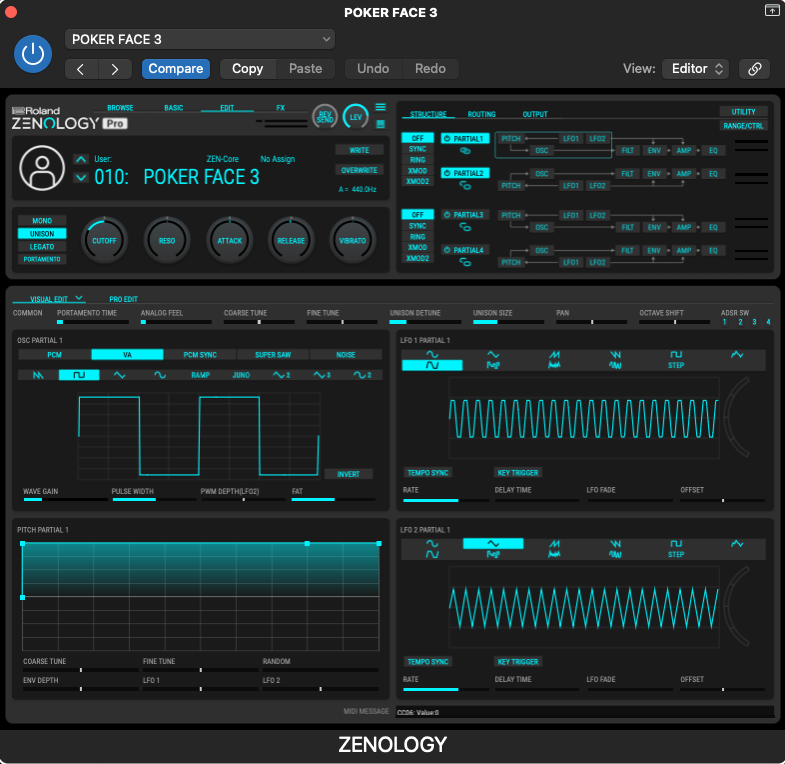Image resolution: width=785 pixels, height=764 pixels.
Task: Open the FX tab
Action: tap(280, 108)
